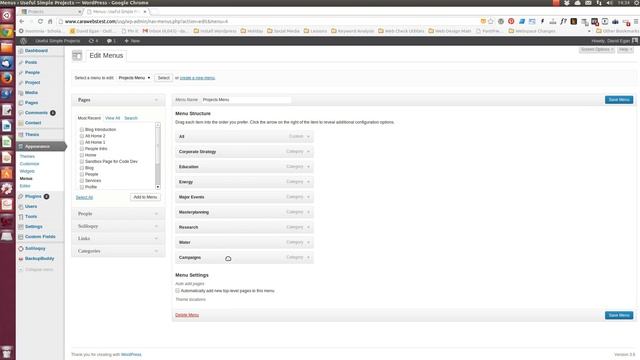Open System Settings from the dock

point(7,189)
